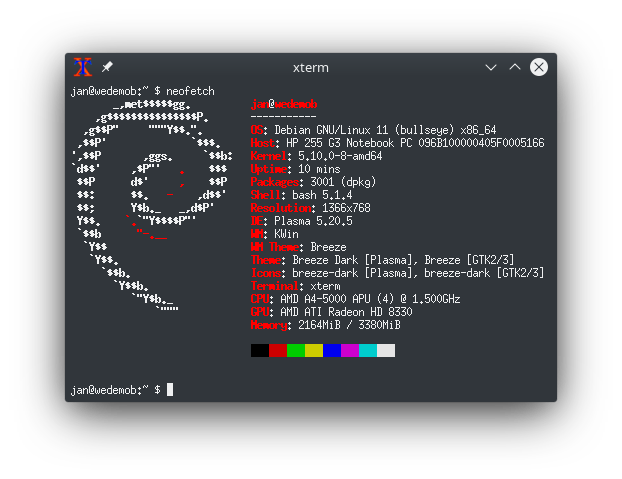The height and width of the screenshot is (479, 622).
Task: Click the Kernel line 5.10.0-8-amd64
Action: [317, 156]
